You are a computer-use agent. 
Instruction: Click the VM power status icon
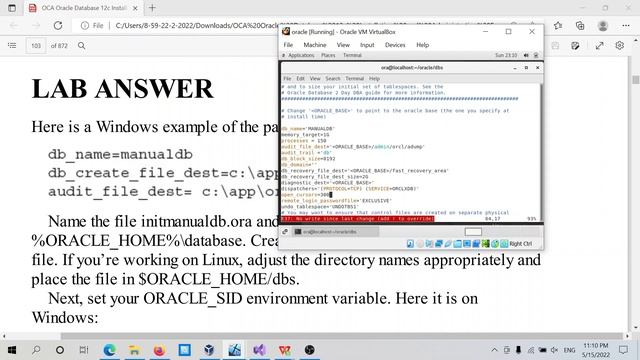[536, 55]
